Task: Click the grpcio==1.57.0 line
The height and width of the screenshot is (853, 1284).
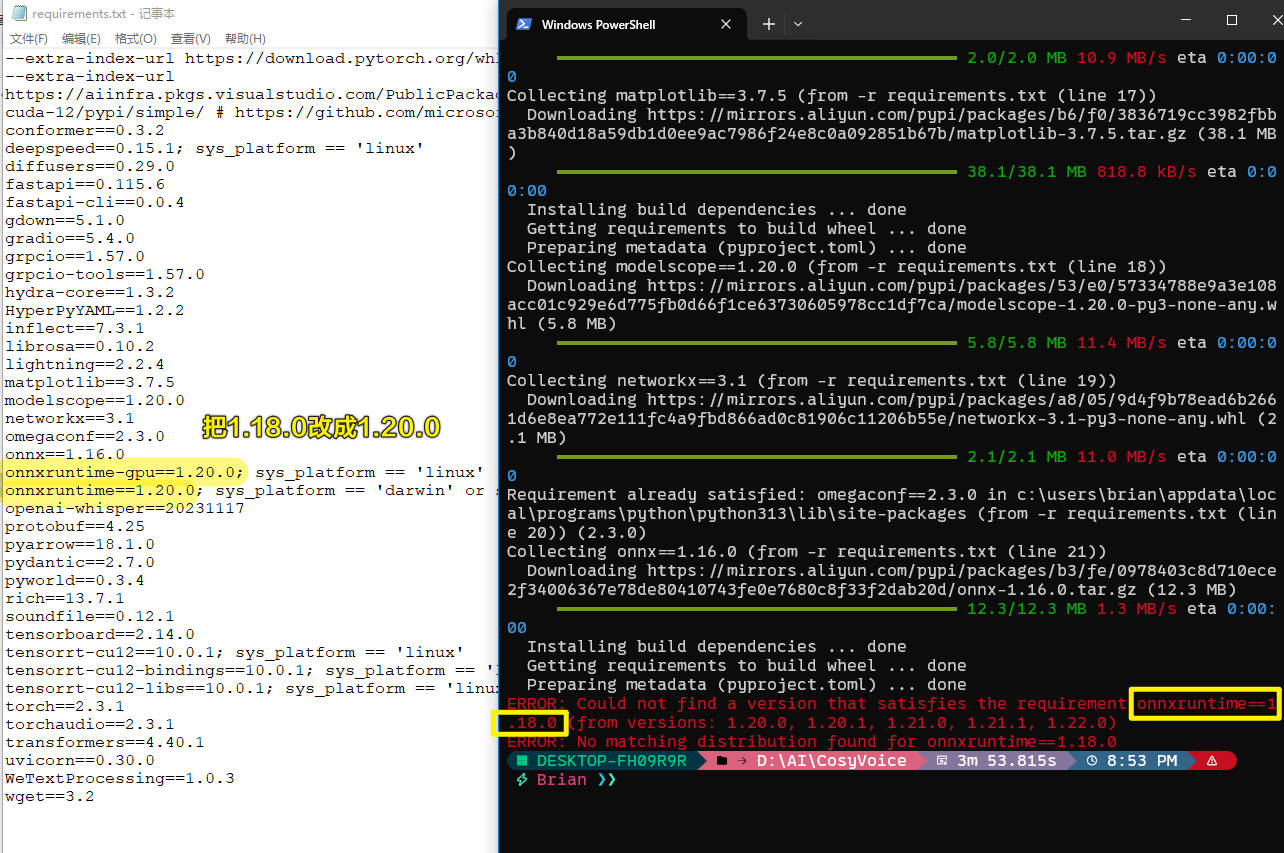Action: 75,256
